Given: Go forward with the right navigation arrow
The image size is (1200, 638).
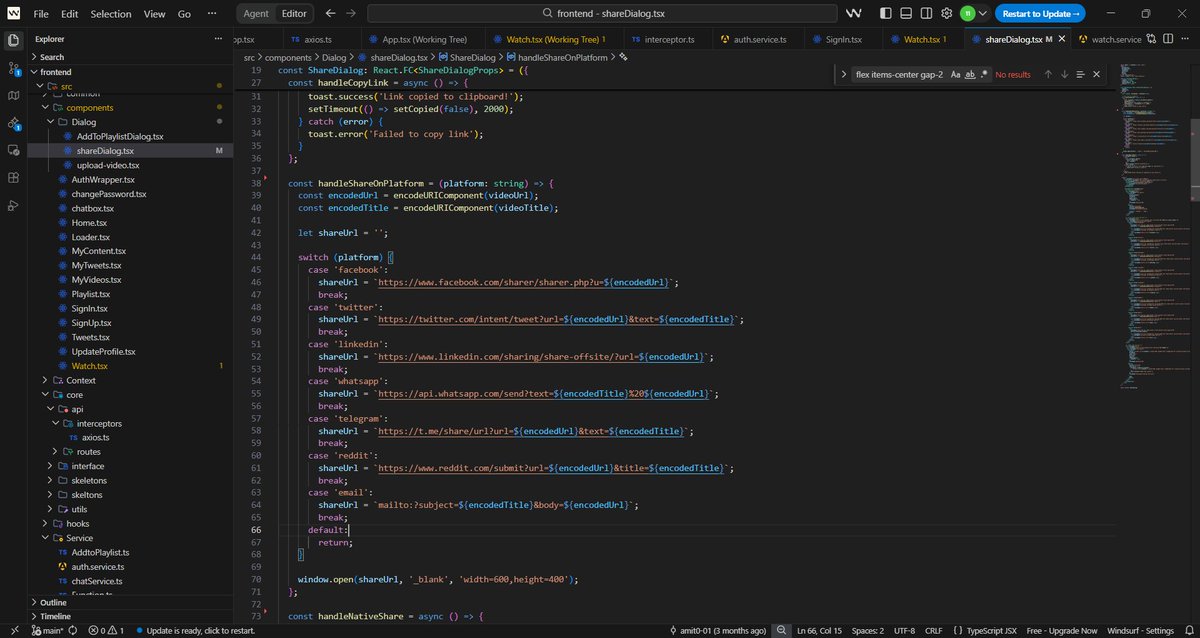Looking at the screenshot, I should [353, 14].
